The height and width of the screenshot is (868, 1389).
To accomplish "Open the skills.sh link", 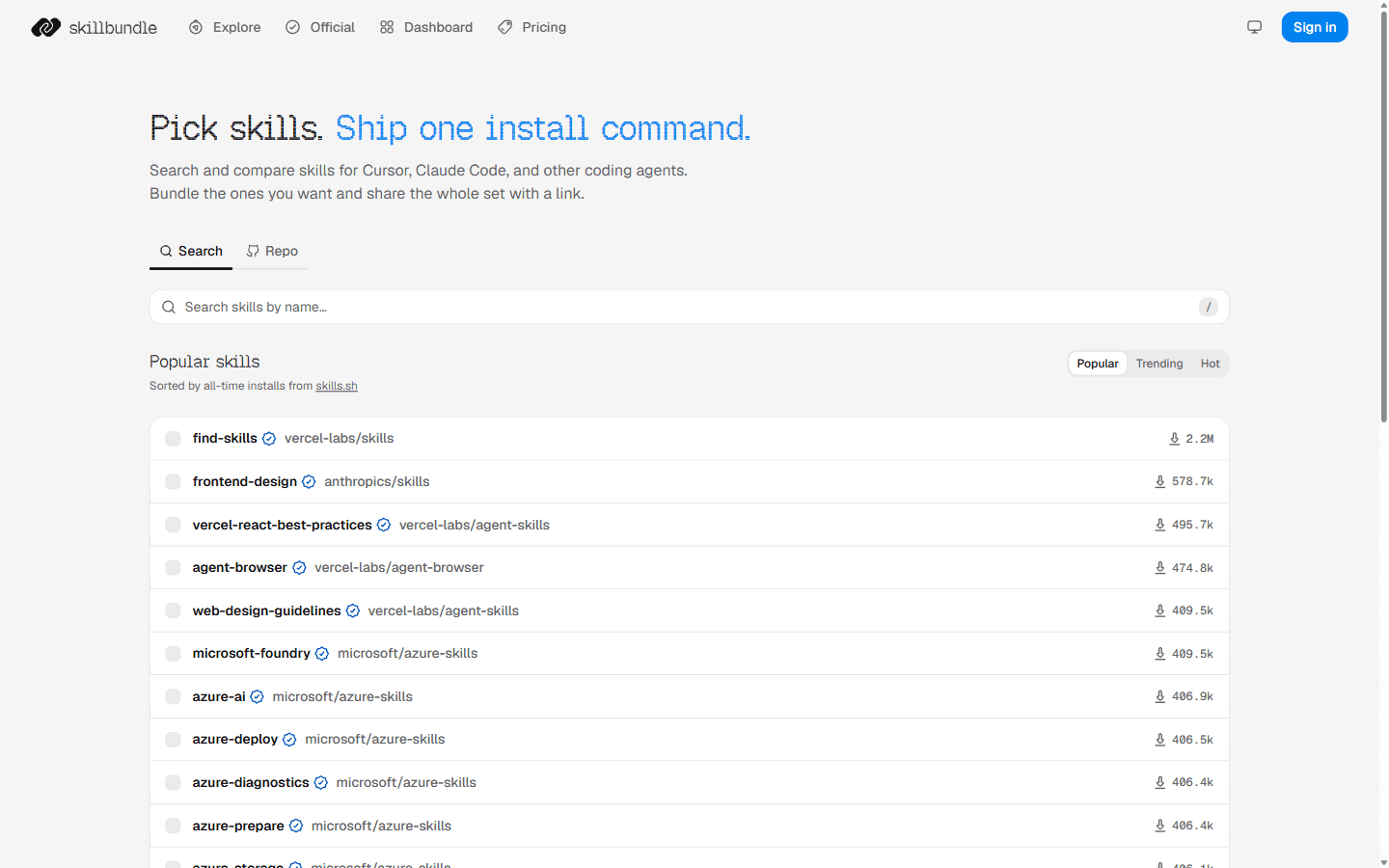I will (337, 386).
